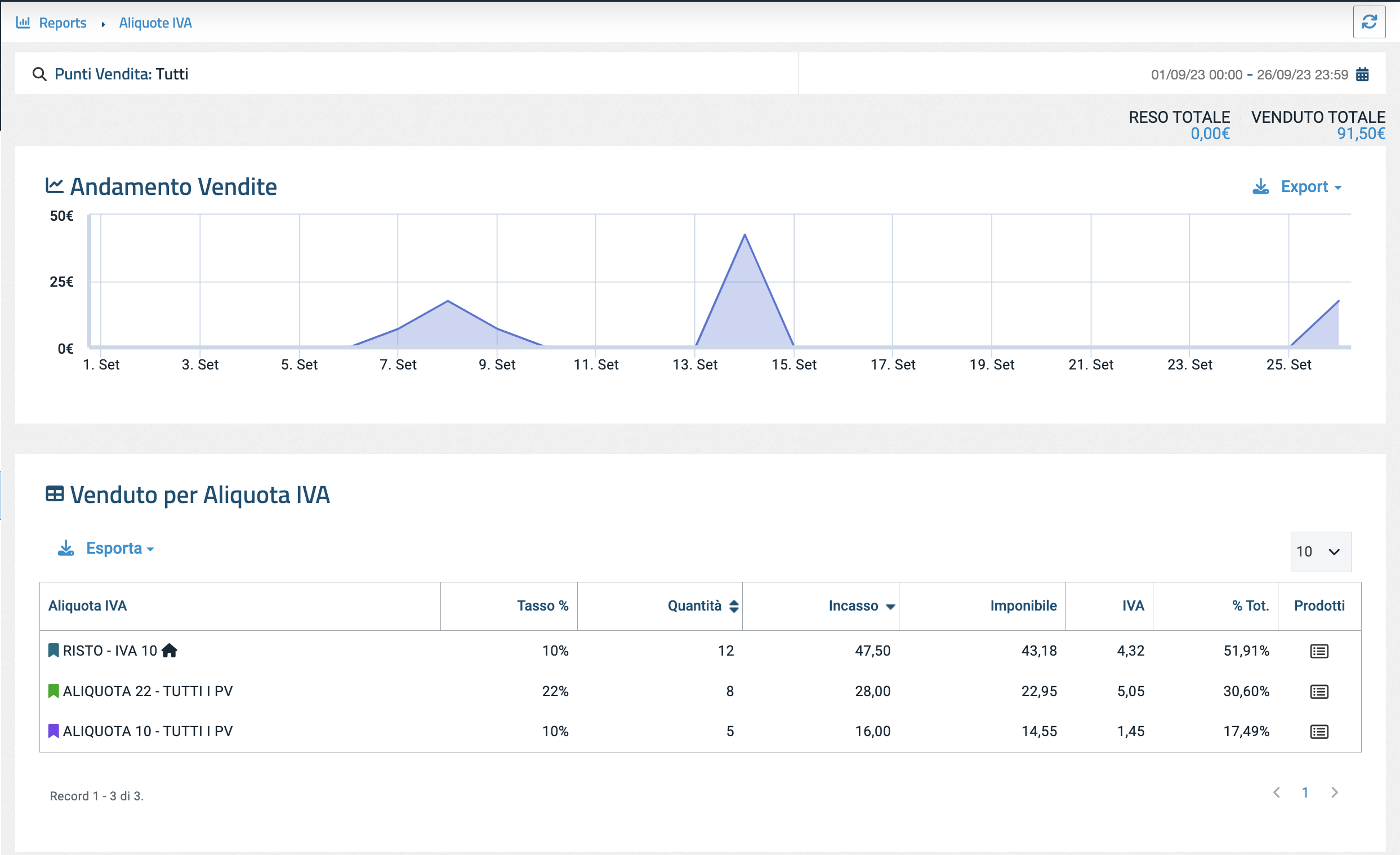This screenshot has height=855, width=1400.
Task: Click page number 1 in pagination
Action: coord(1305,792)
